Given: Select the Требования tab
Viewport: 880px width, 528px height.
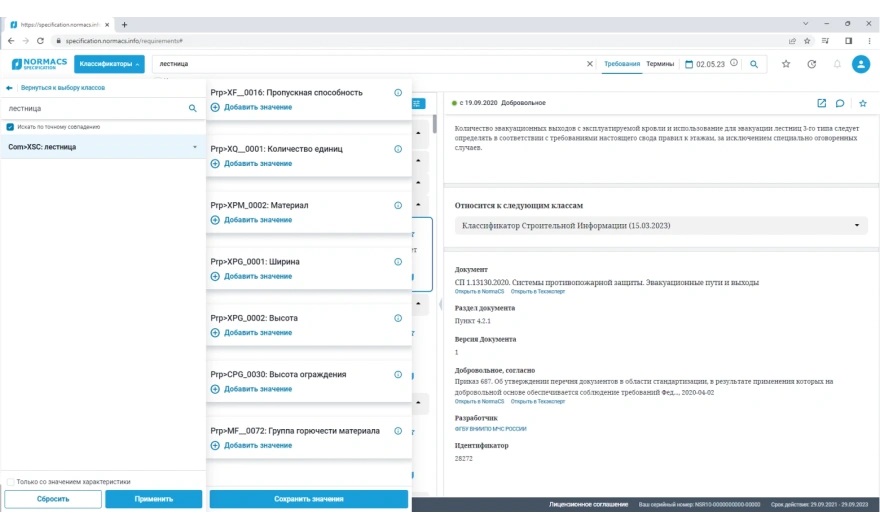Looking at the screenshot, I should pyautogui.click(x=622, y=64).
